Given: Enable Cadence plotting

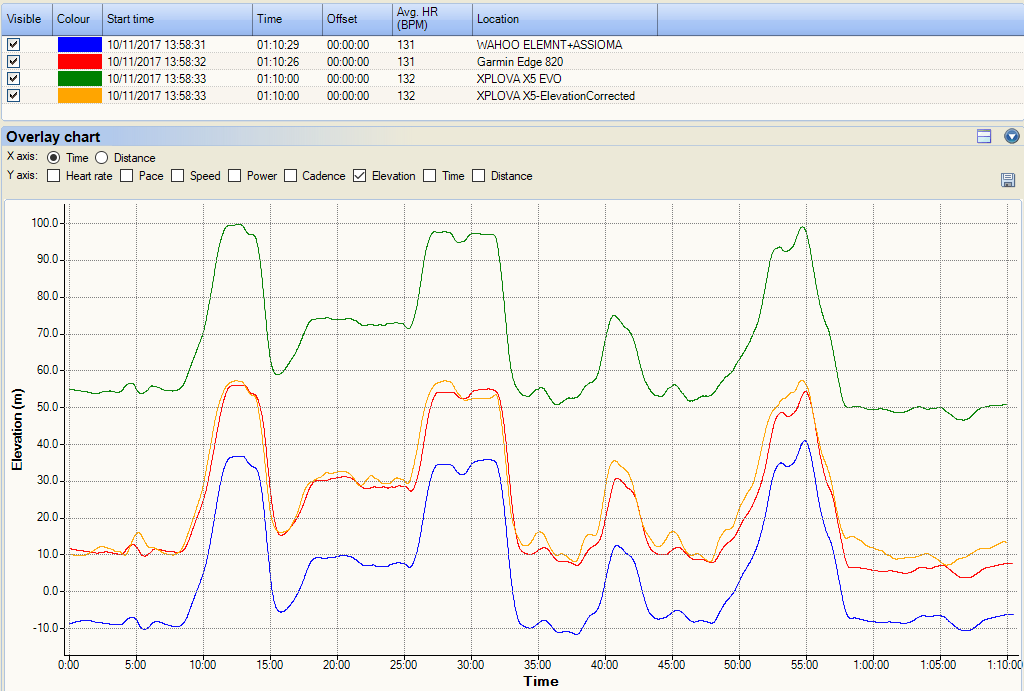Looking at the screenshot, I should [290, 175].
